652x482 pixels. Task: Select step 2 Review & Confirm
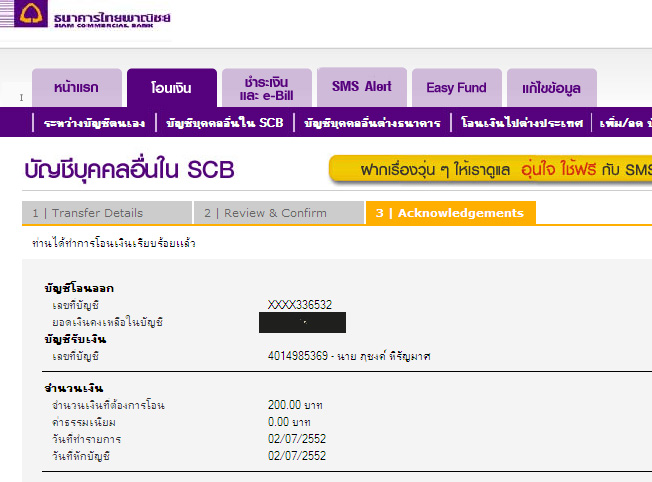[279, 213]
